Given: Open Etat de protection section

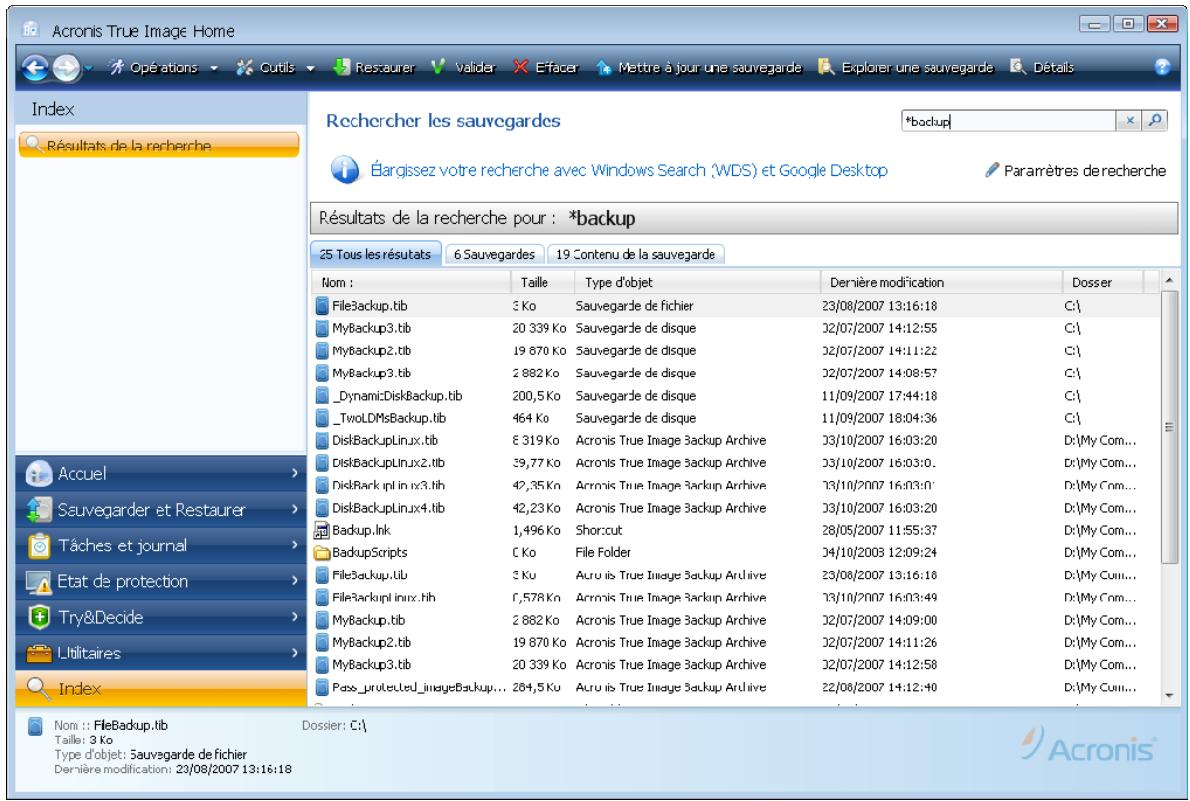Looking at the screenshot, I should coord(161,581).
